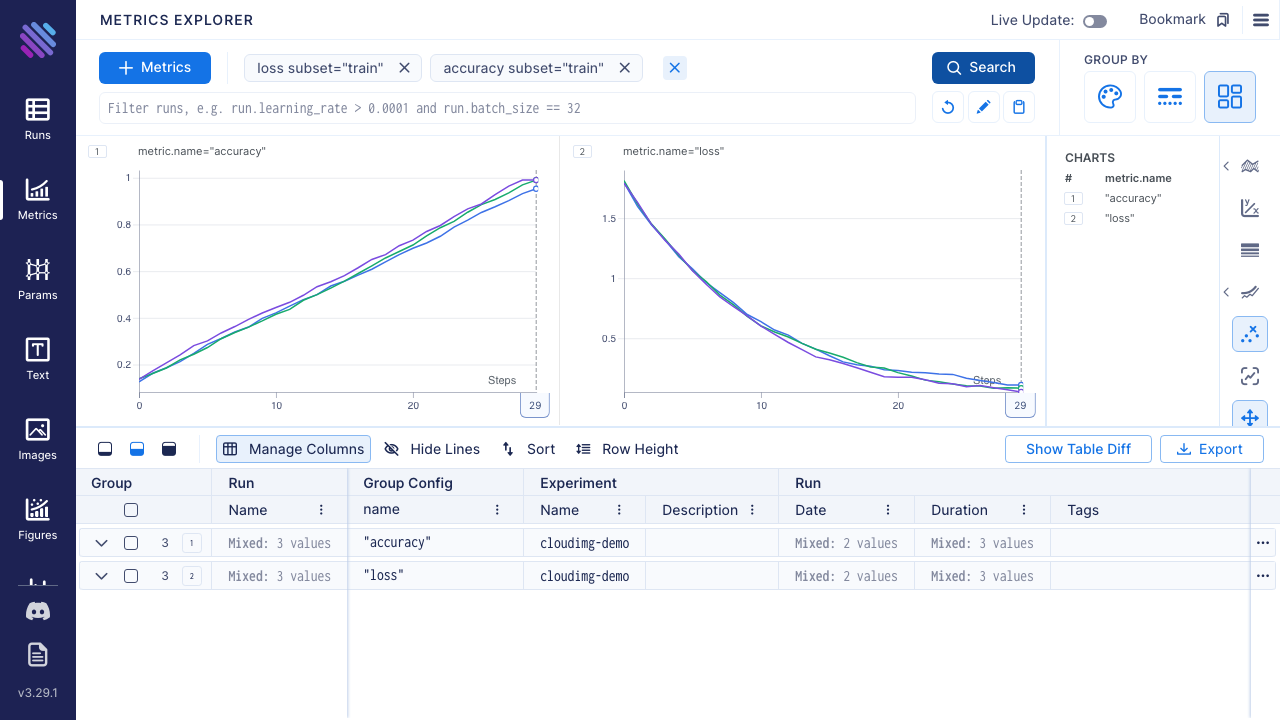The width and height of the screenshot is (1280, 720).
Task: Check the "accuracy" group row checkbox
Action: tap(131, 543)
